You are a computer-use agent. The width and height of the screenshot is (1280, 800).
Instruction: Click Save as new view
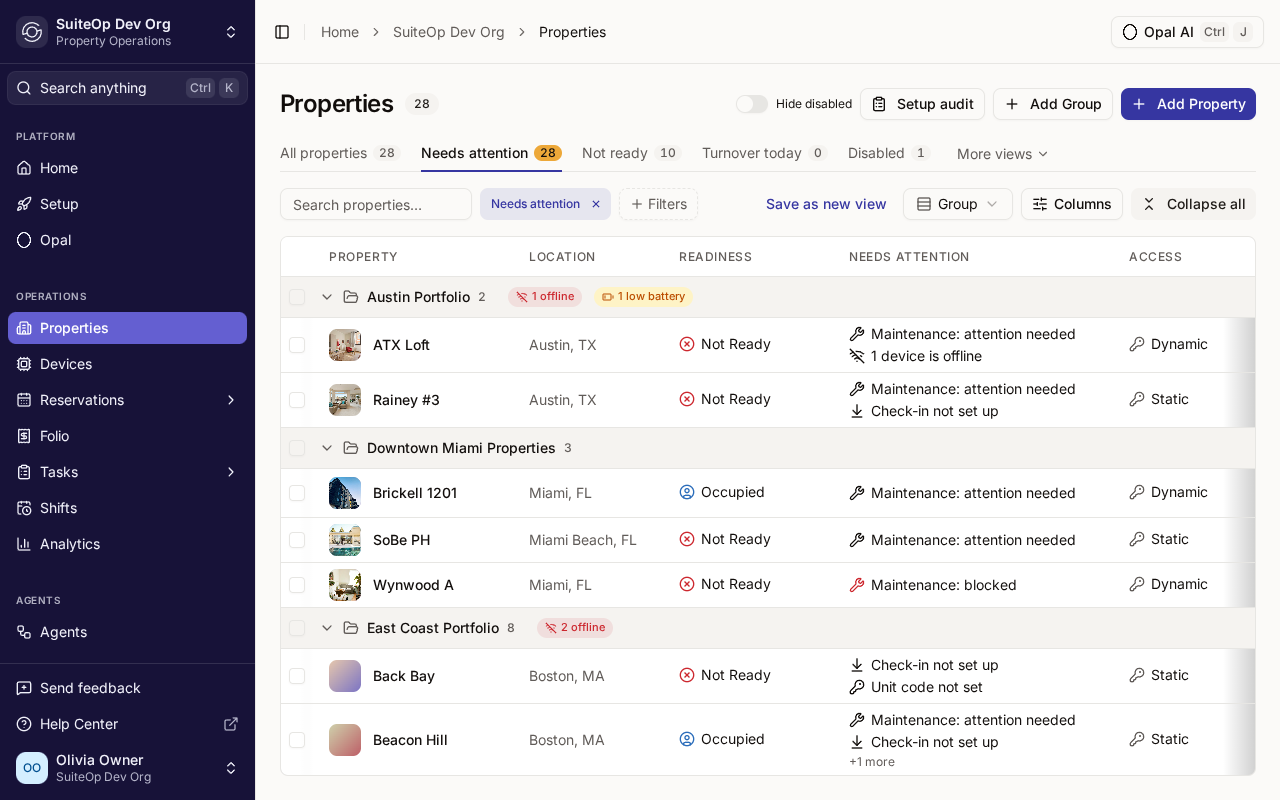(826, 204)
